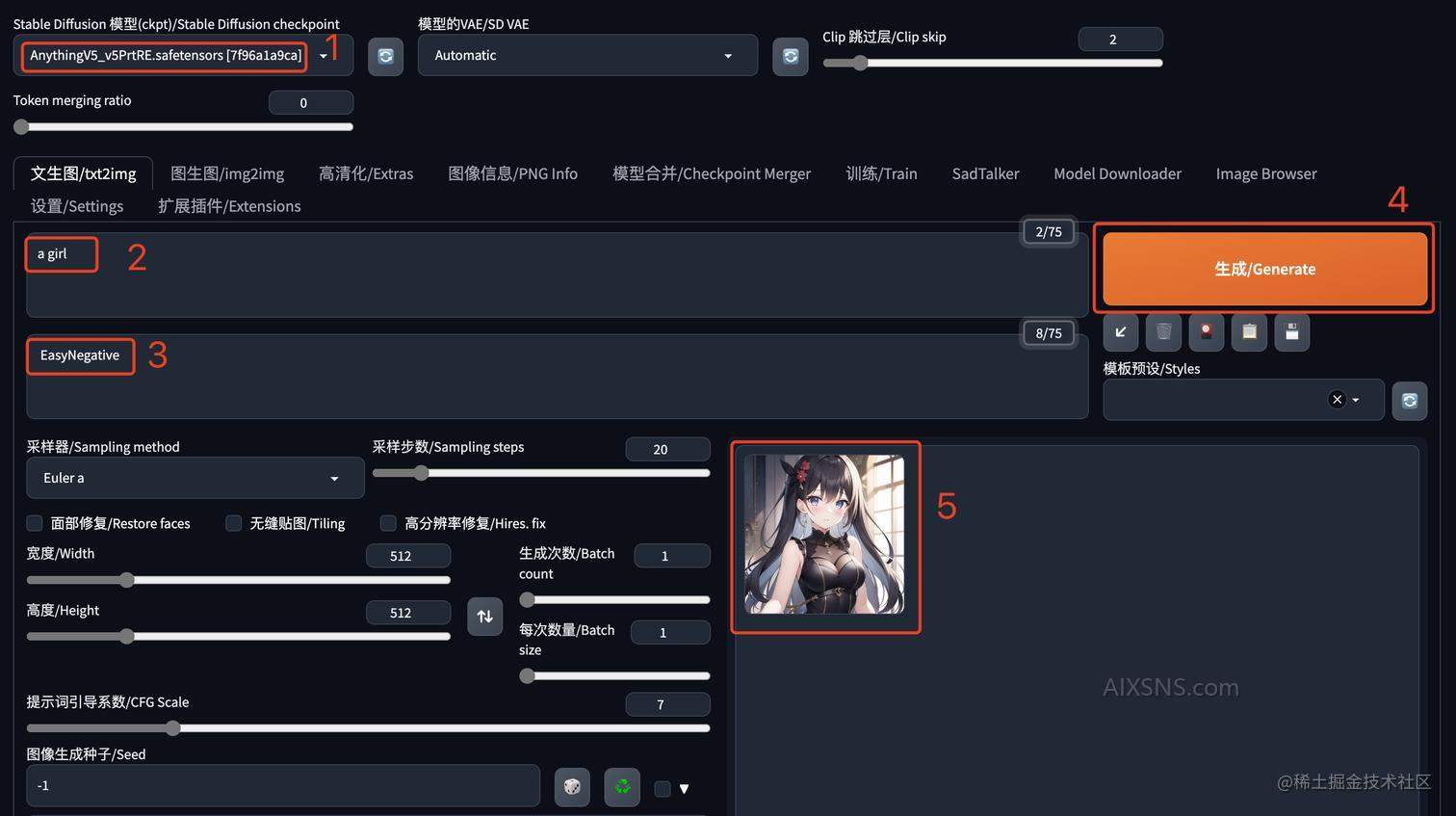
Task: Click the Generate button
Action: pyautogui.click(x=1264, y=269)
